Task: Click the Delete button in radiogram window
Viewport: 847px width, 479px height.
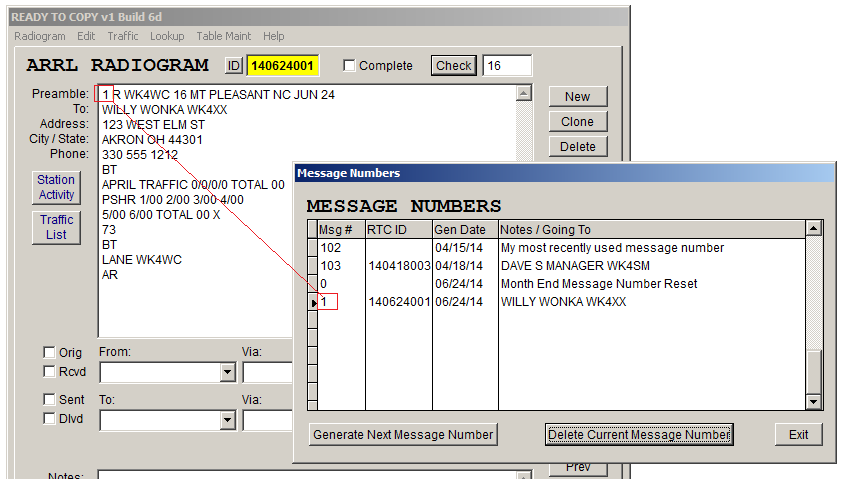Action: coord(578,146)
